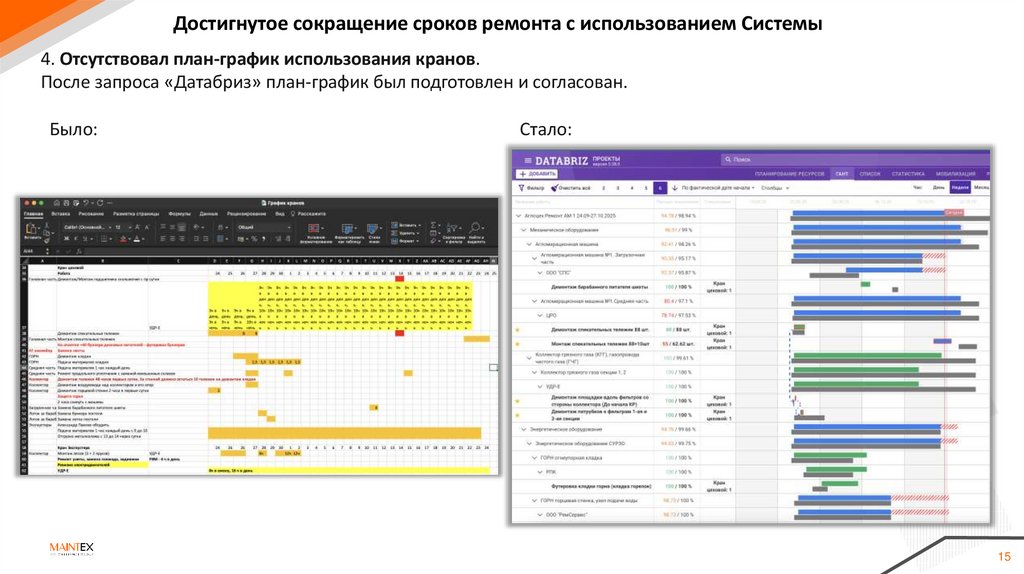Image resolution: width=1024 pixels, height=574 pixels.
Task: Open Данные ribbon tab in Excel
Action: tap(208, 214)
